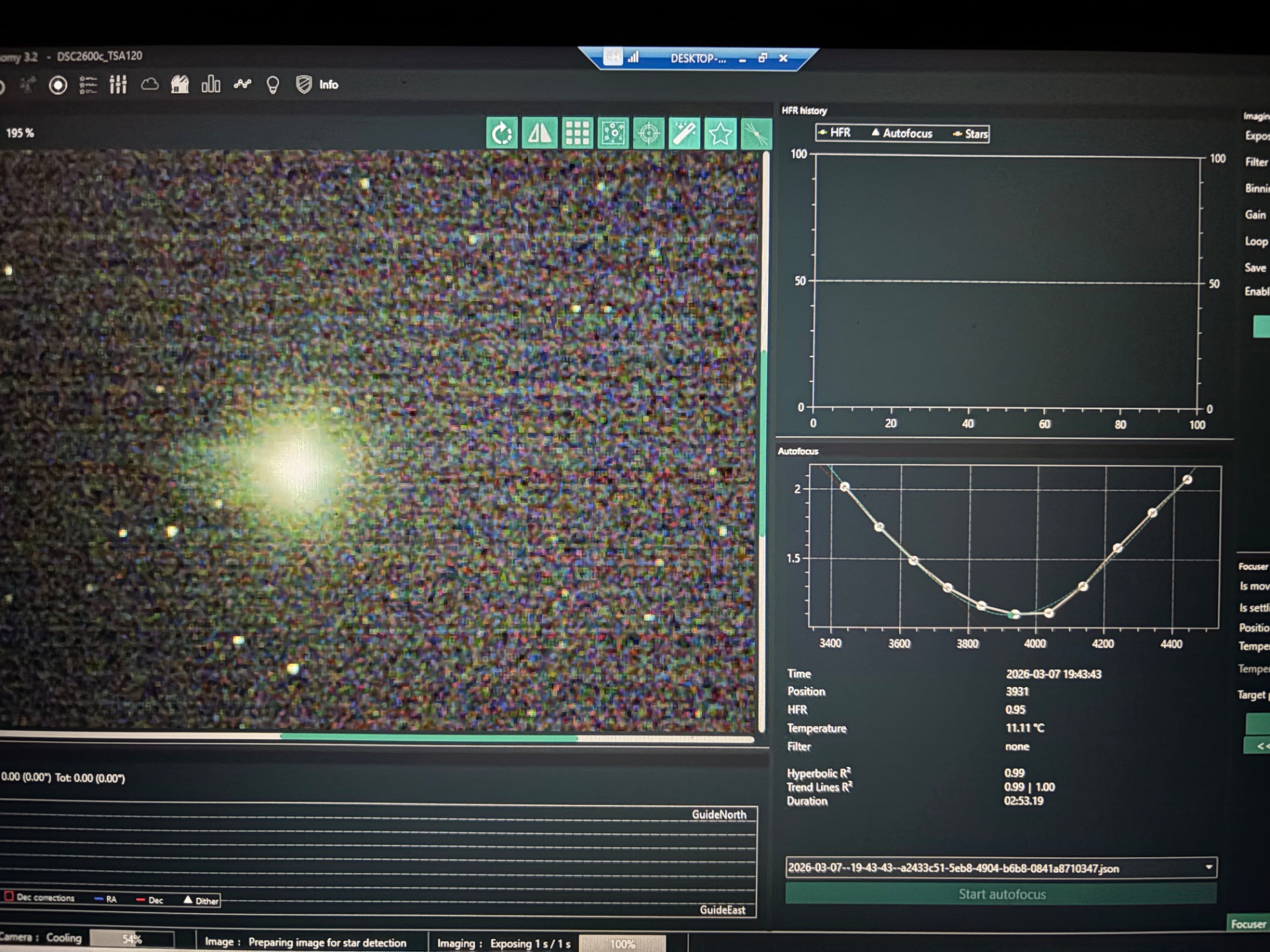Click the telescope mount icon in top toolbar
The width and height of the screenshot is (1270, 952).
28,85
